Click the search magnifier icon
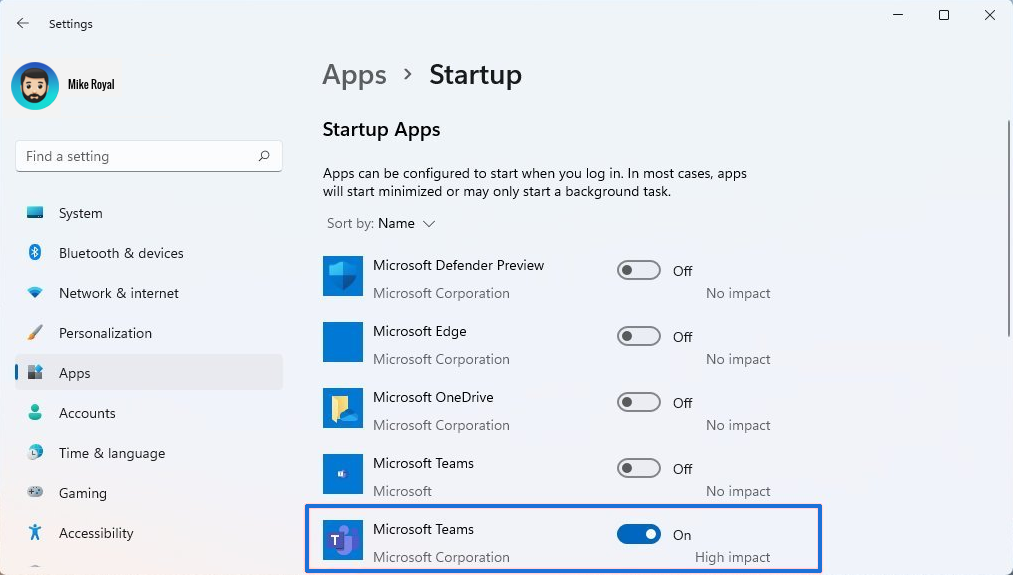The height and width of the screenshot is (575, 1013). (x=264, y=156)
